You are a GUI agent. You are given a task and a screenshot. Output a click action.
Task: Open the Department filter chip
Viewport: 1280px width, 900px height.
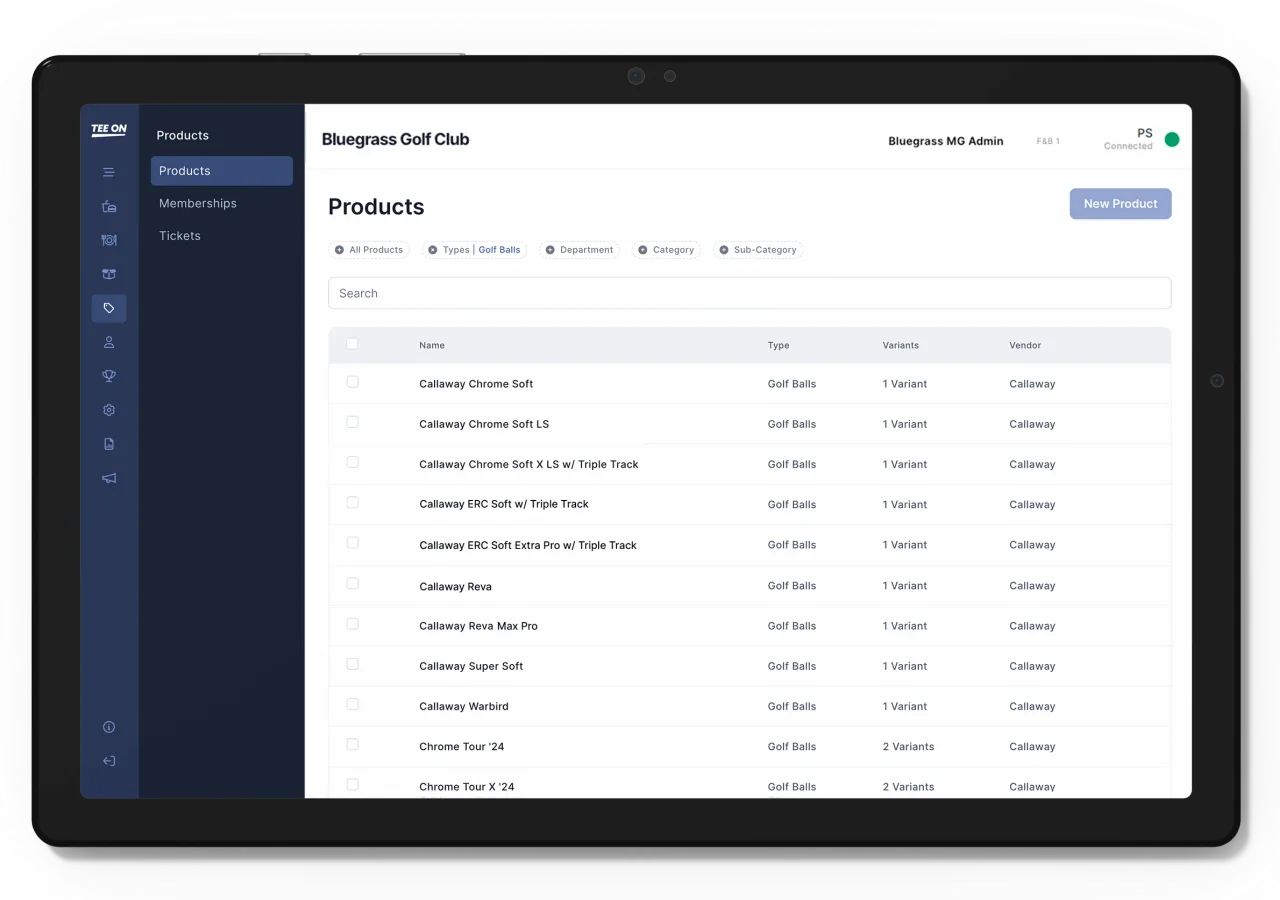579,250
